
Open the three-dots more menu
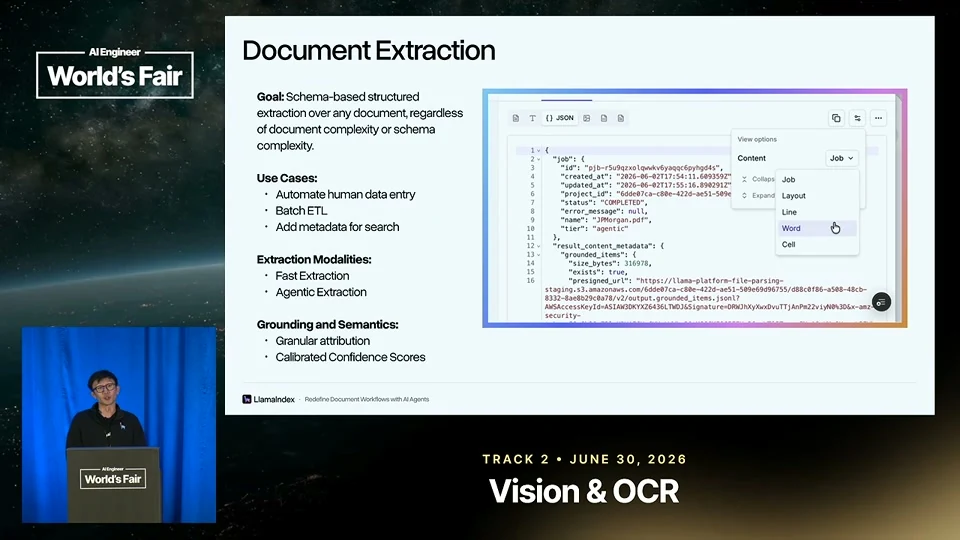tap(879, 118)
